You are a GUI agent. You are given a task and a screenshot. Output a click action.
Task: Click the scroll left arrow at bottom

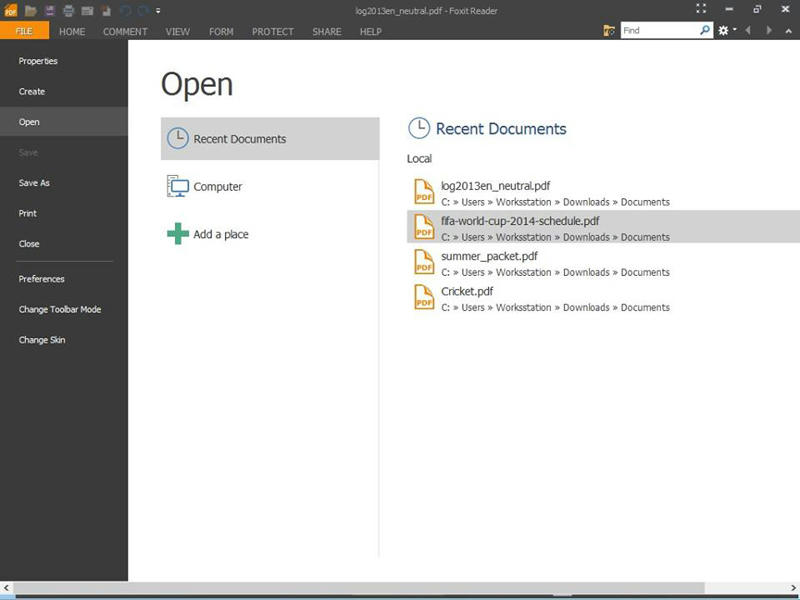tap(6, 587)
